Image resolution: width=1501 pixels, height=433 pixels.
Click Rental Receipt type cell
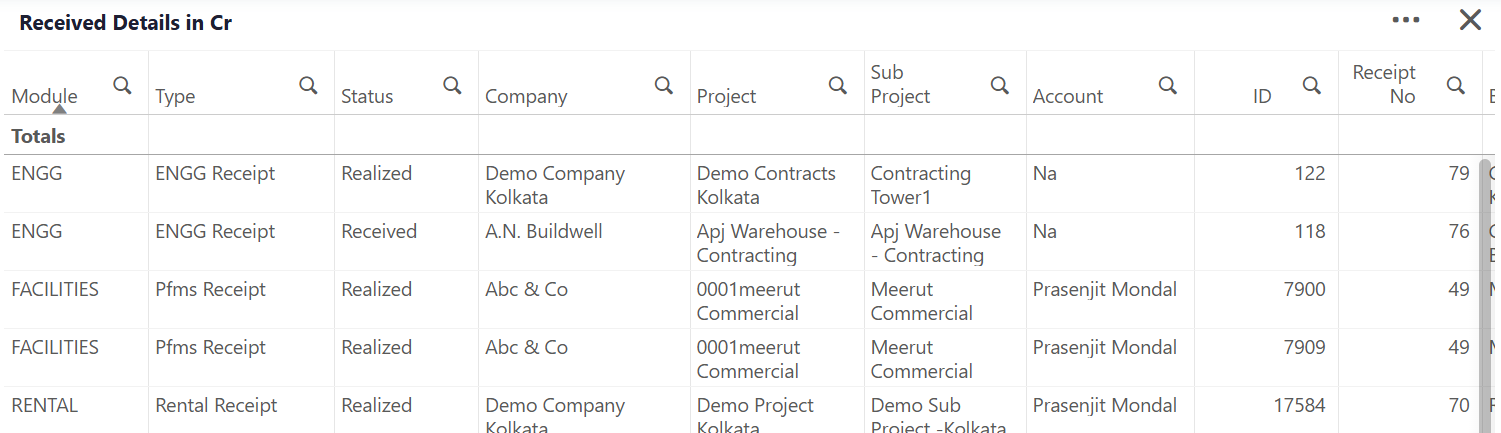tap(216, 405)
